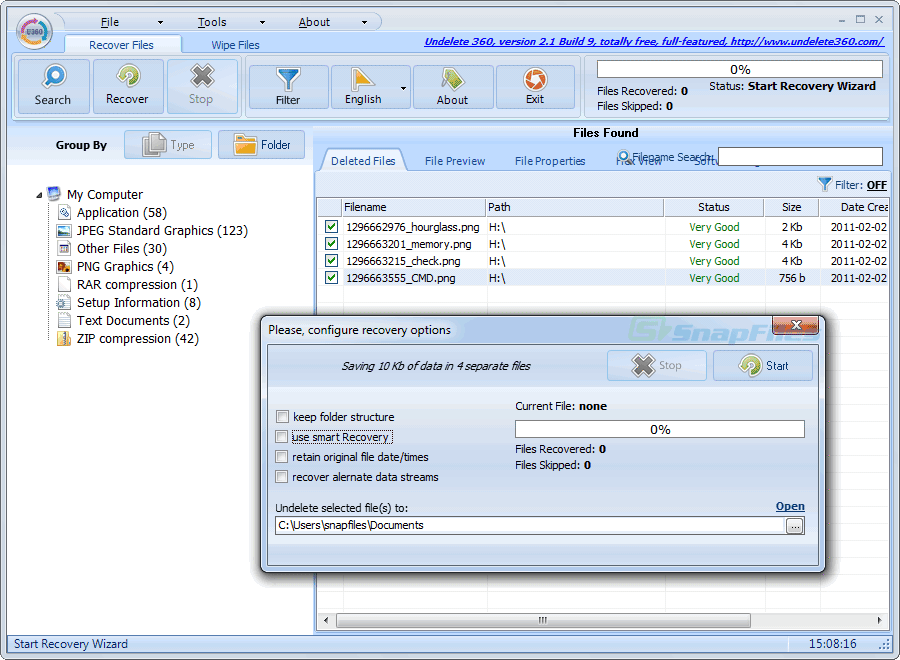Viewport: 900px width, 660px height.
Task: Click the Recover toolbar button
Action: click(x=127, y=86)
